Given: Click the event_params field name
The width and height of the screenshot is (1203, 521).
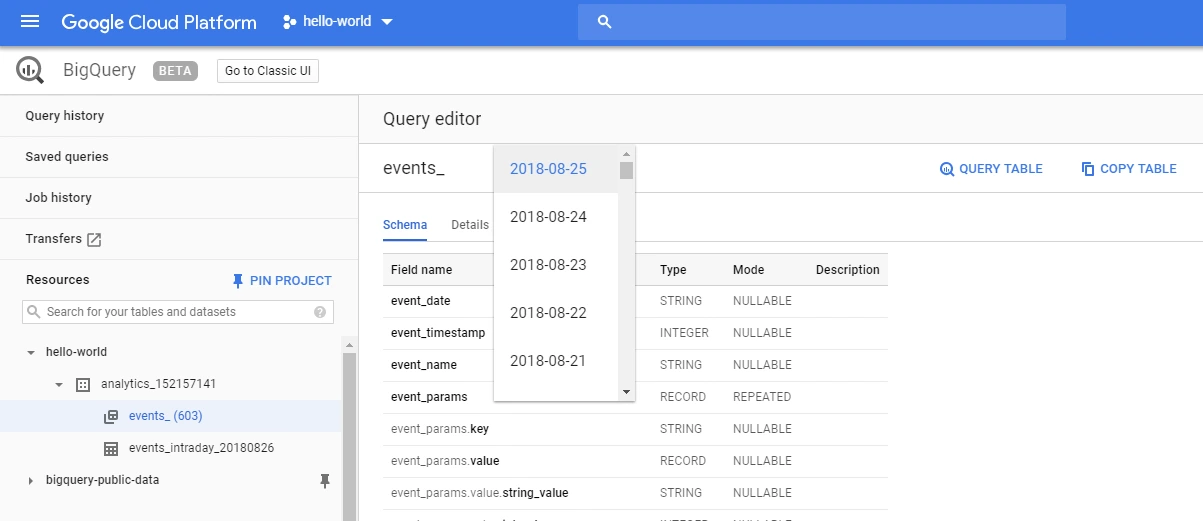Looking at the screenshot, I should (429, 397).
